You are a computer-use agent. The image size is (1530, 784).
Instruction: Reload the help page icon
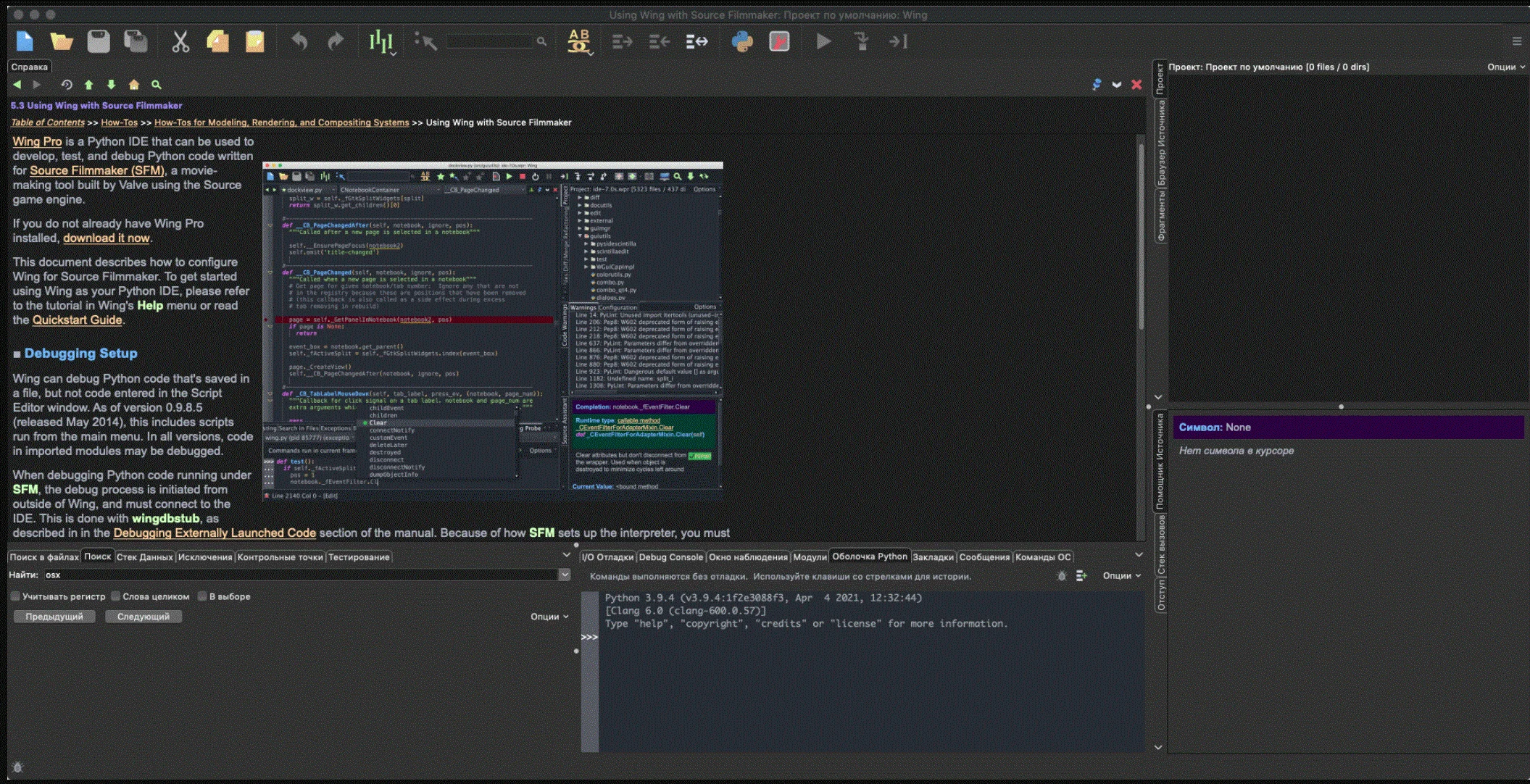point(67,85)
